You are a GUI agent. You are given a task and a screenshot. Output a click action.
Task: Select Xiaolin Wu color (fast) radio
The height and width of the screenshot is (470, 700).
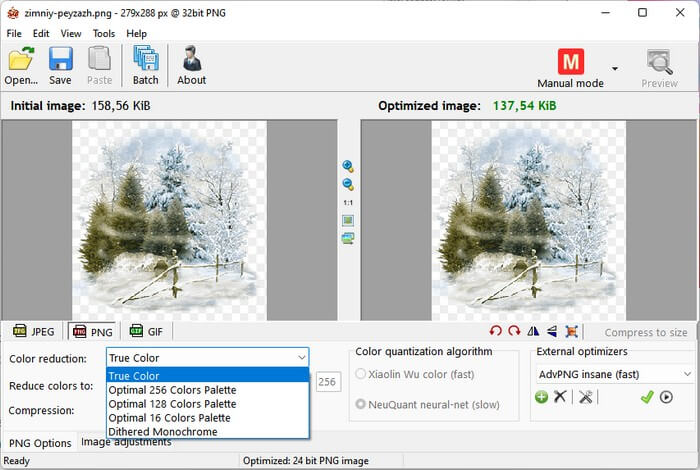(x=362, y=375)
